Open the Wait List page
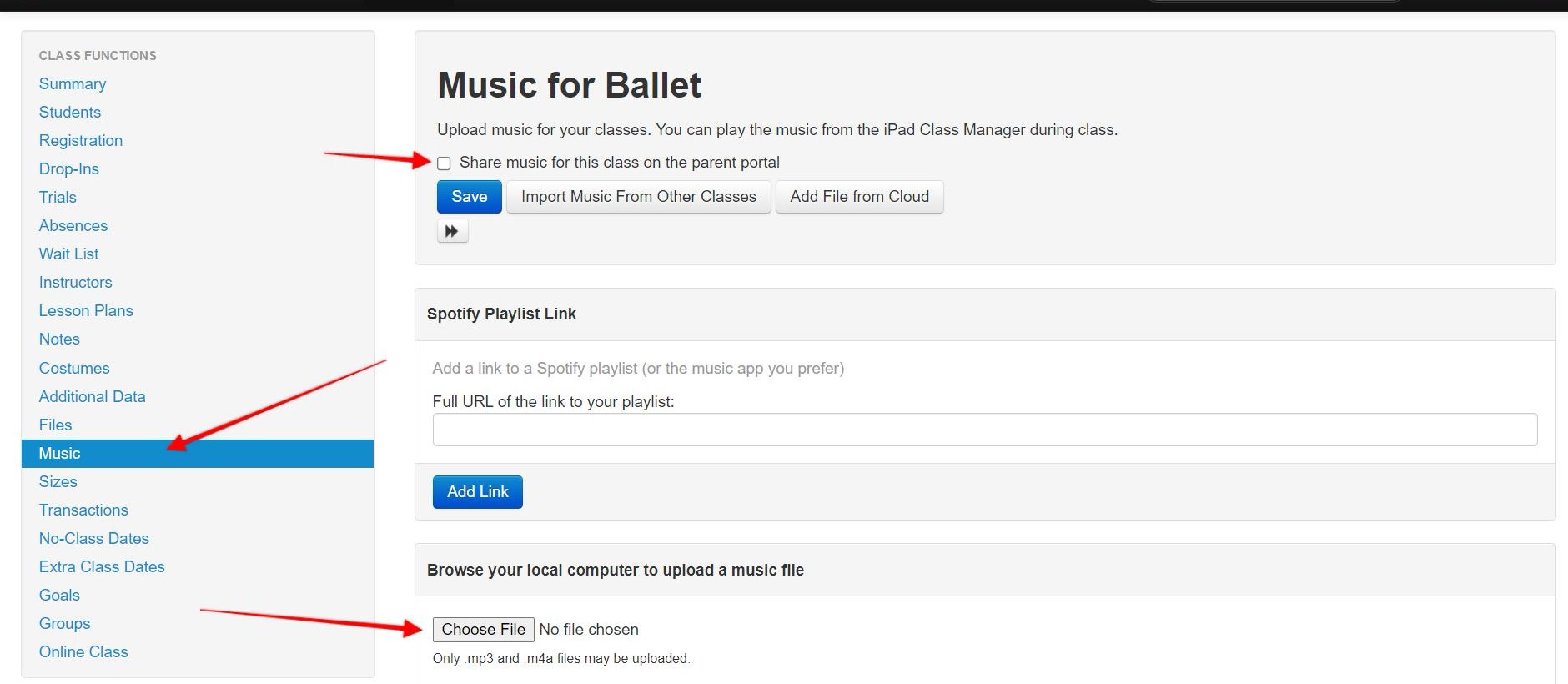This screenshot has width=1568, height=684. (x=69, y=254)
